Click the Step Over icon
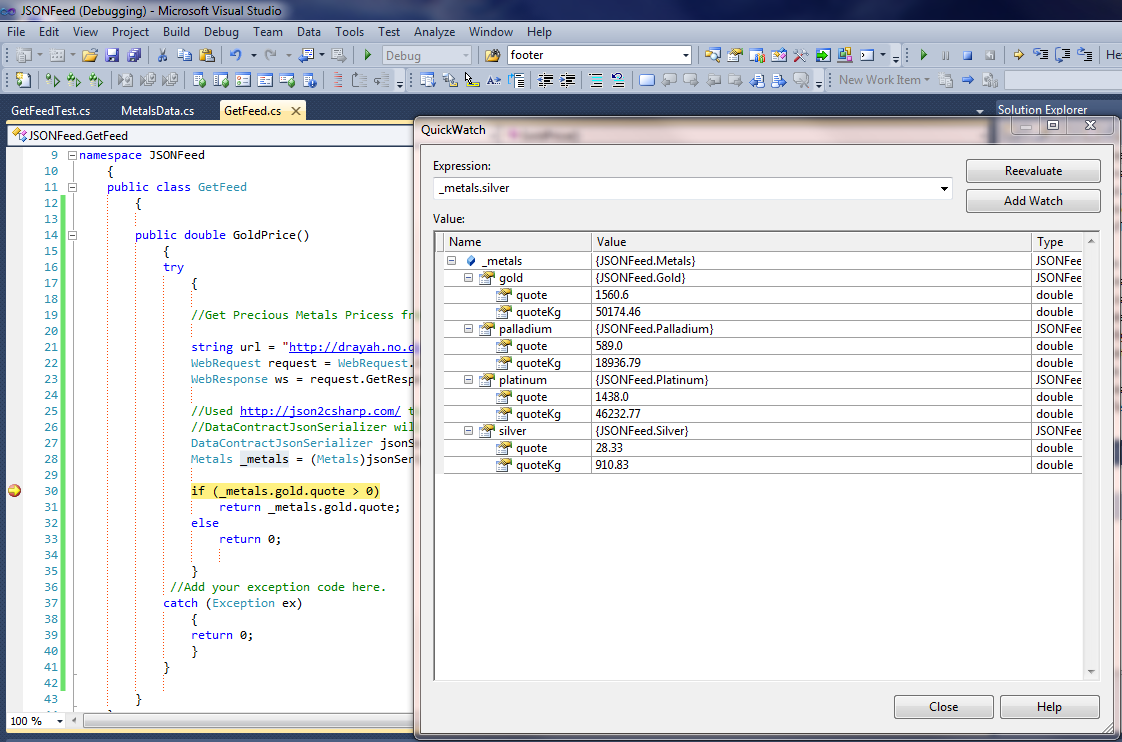The height and width of the screenshot is (742, 1122). 1063,55
